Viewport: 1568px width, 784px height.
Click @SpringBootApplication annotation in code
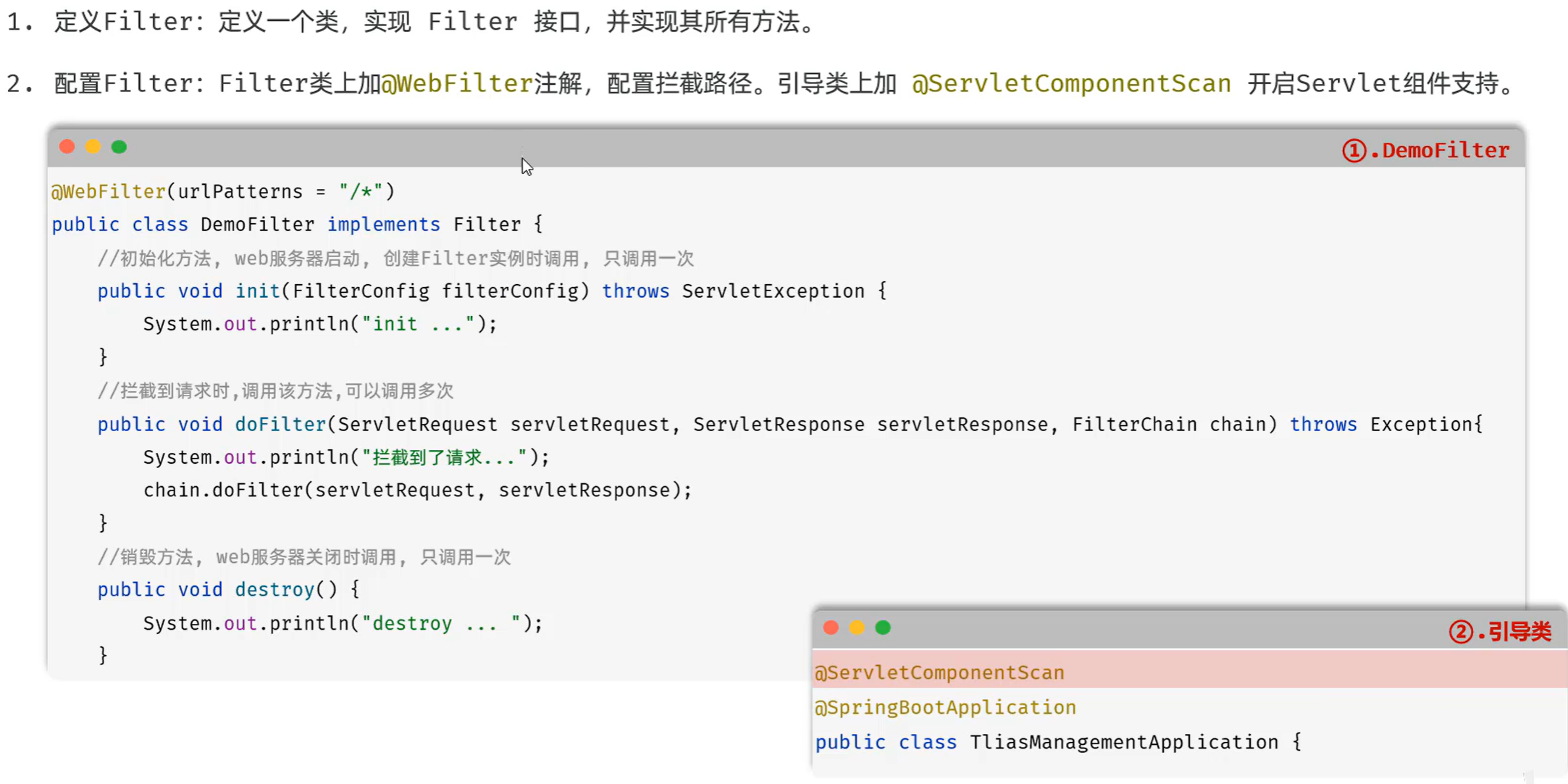pos(945,707)
